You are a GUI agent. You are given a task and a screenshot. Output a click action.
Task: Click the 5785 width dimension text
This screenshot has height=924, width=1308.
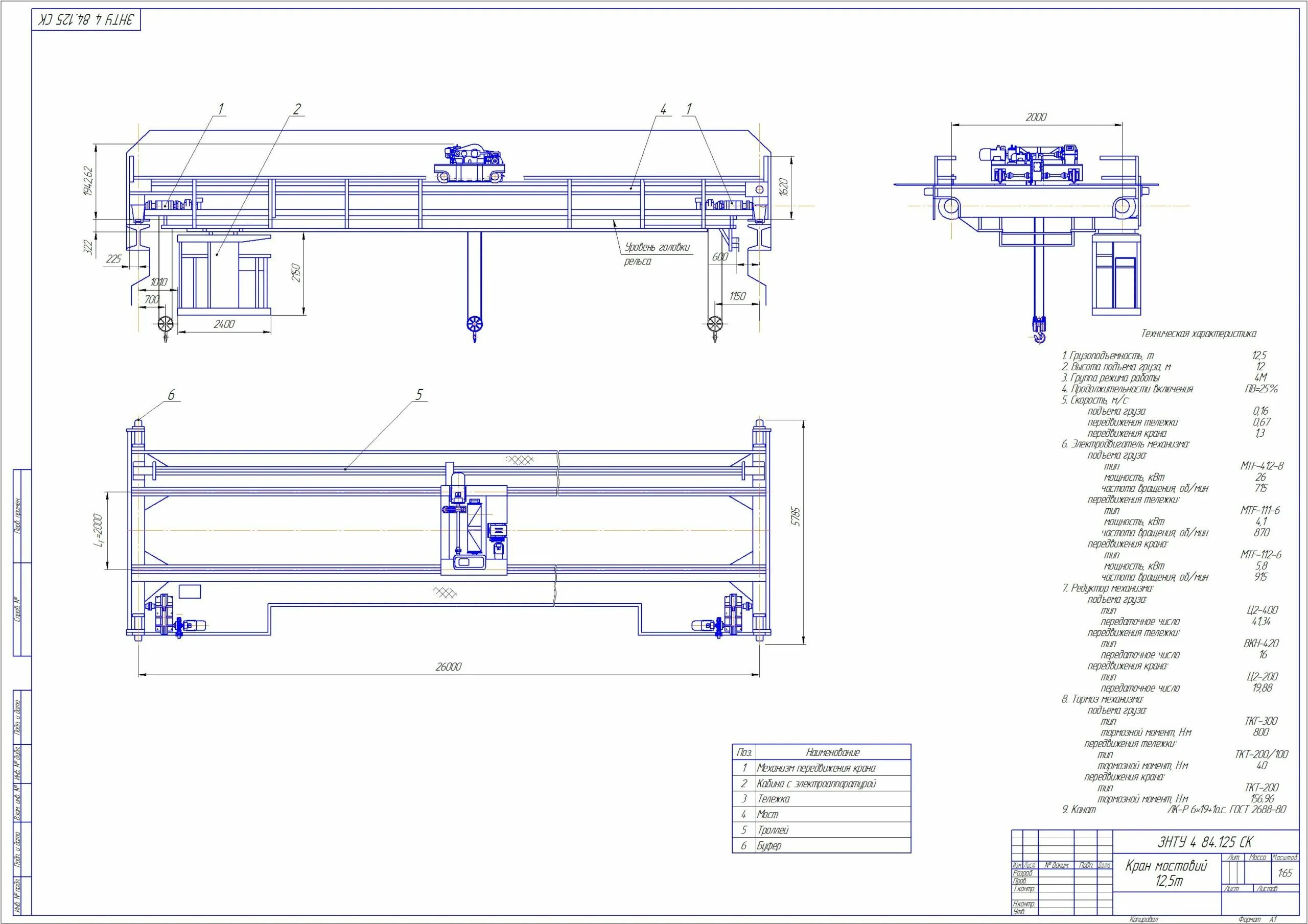(x=797, y=516)
